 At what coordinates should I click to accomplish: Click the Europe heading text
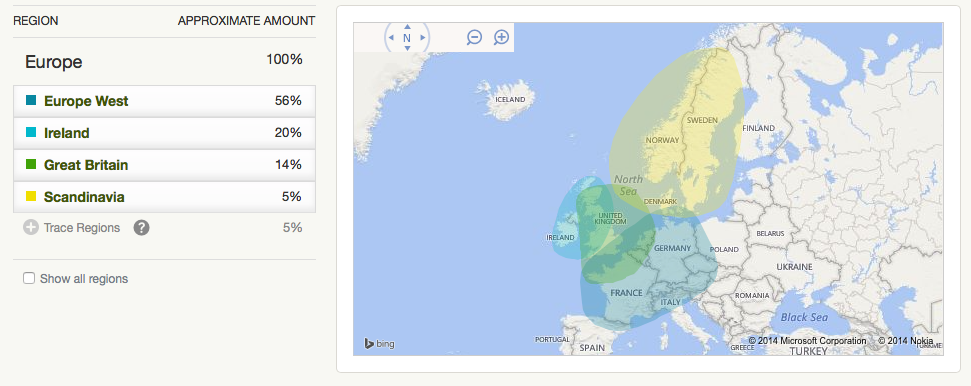53,62
